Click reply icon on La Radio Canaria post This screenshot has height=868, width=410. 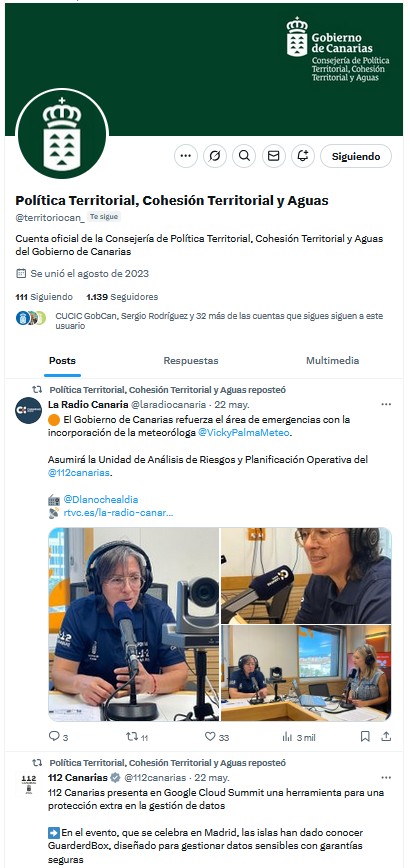point(54,736)
